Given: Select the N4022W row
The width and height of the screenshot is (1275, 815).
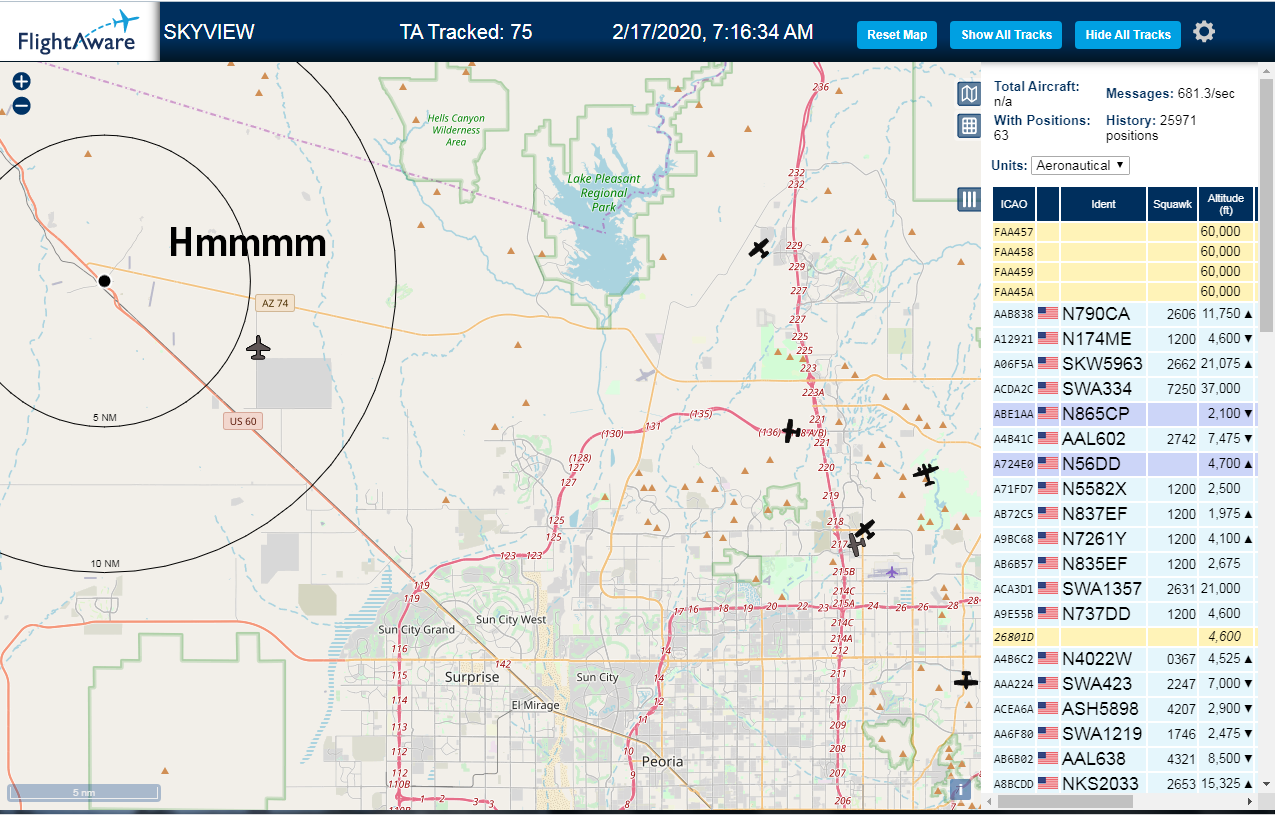Looking at the screenshot, I should pos(1123,658).
